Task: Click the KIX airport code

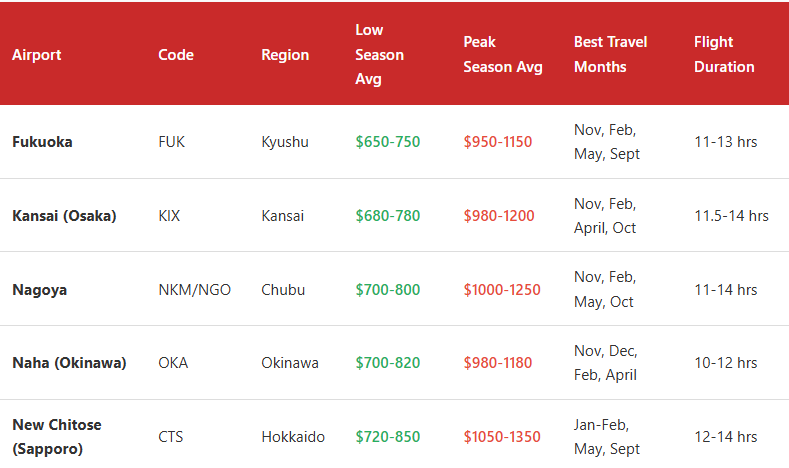Action: (x=169, y=216)
